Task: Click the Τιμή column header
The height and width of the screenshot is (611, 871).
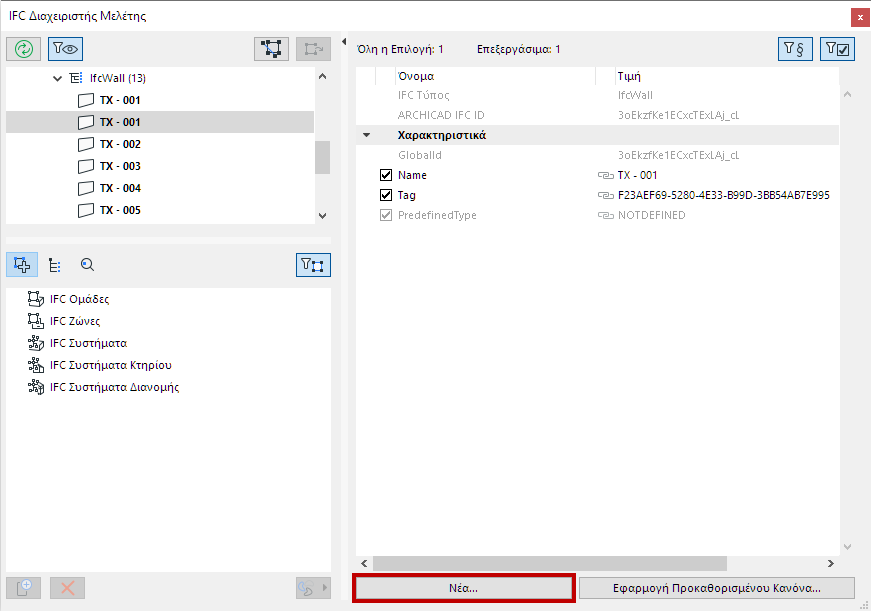Action: 629,76
